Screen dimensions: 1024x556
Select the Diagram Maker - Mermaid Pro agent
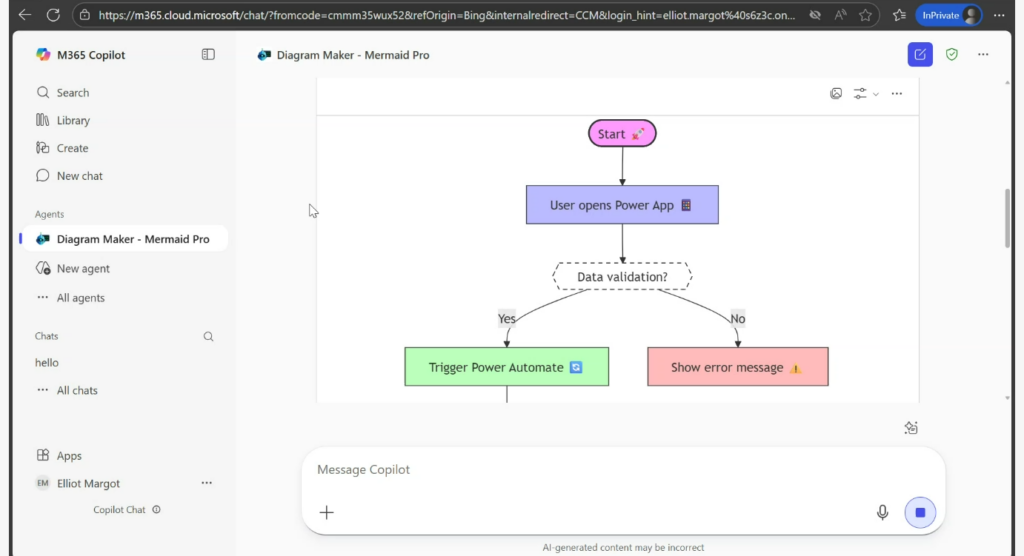pyautogui.click(x=124, y=239)
